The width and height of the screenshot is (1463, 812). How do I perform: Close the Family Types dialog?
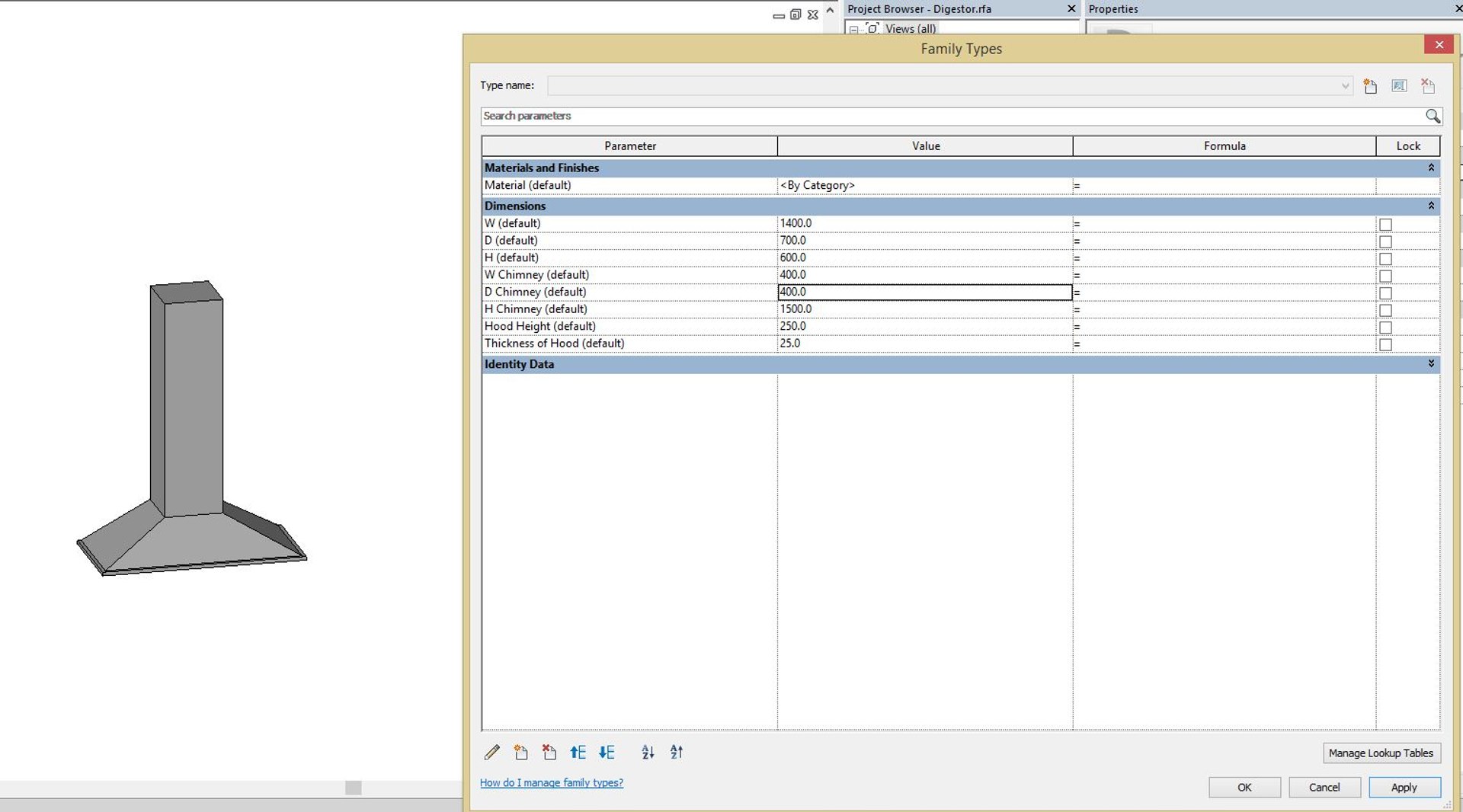1439,45
